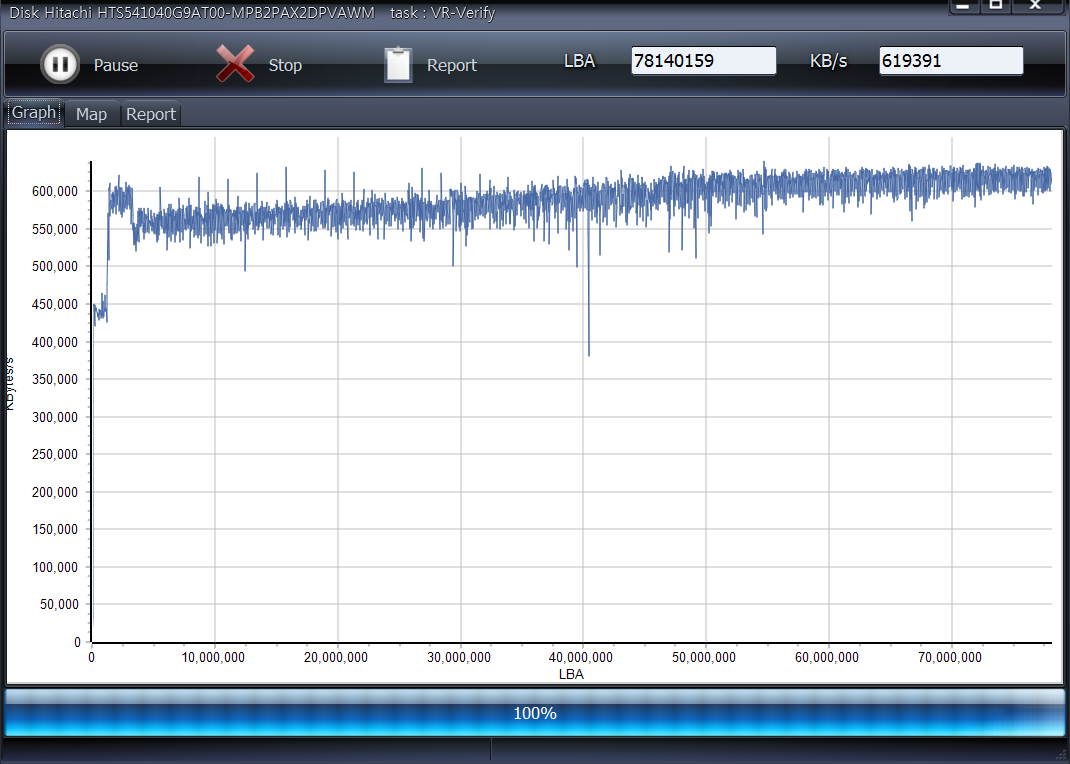Click the round Pause icon
Screen dimensions: 1070x764
59,65
